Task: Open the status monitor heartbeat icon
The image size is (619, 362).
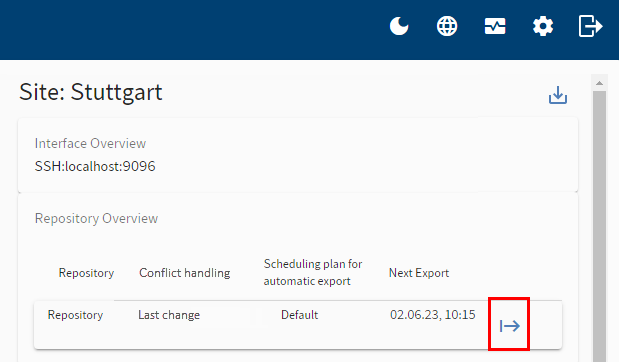Action: pos(495,26)
